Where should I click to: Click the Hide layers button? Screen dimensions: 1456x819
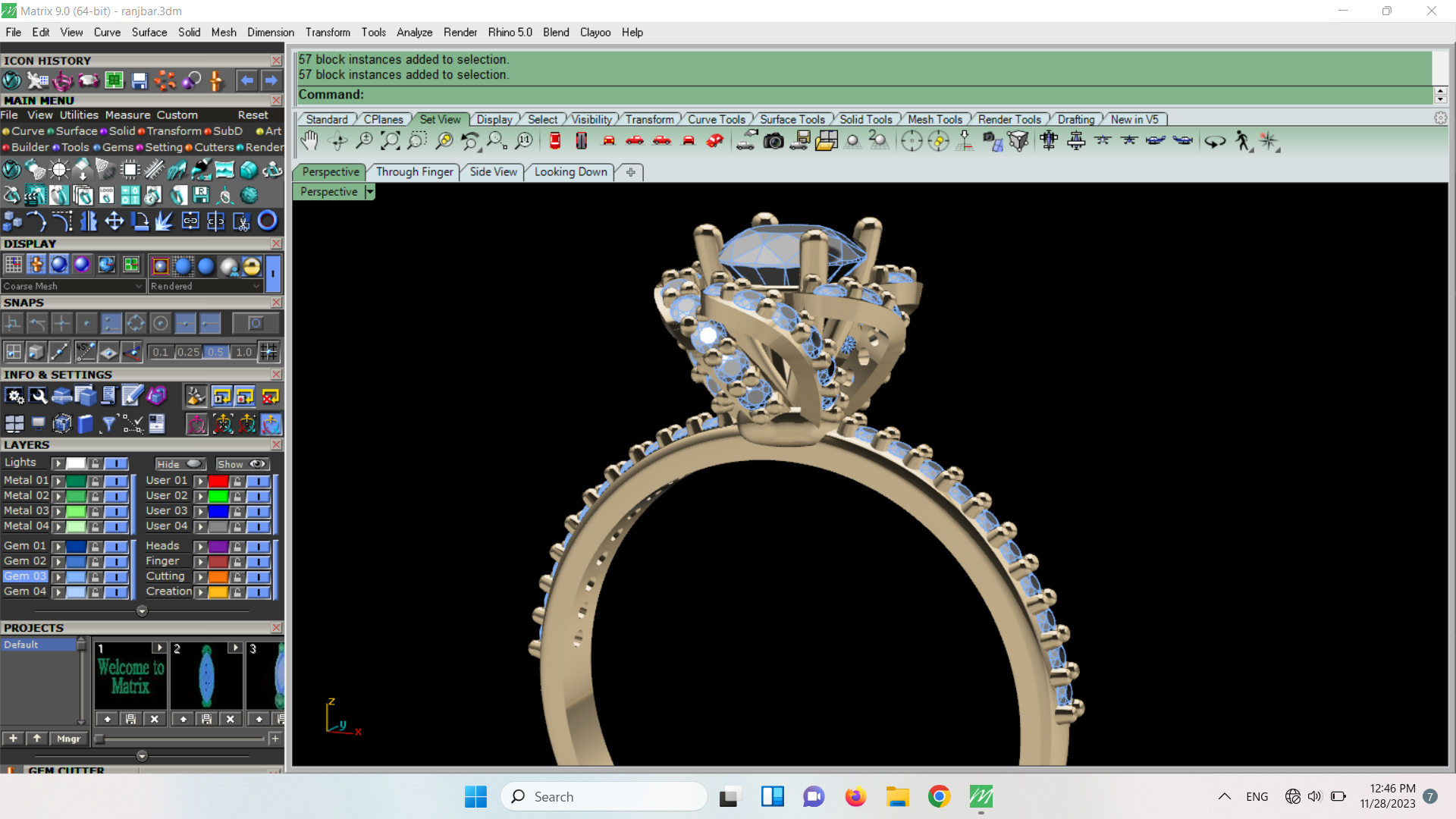(x=180, y=464)
